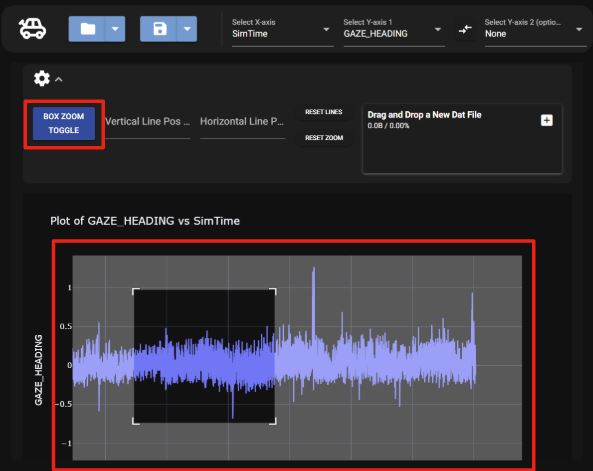Focus the Vertical Line Pos field

tap(147, 123)
